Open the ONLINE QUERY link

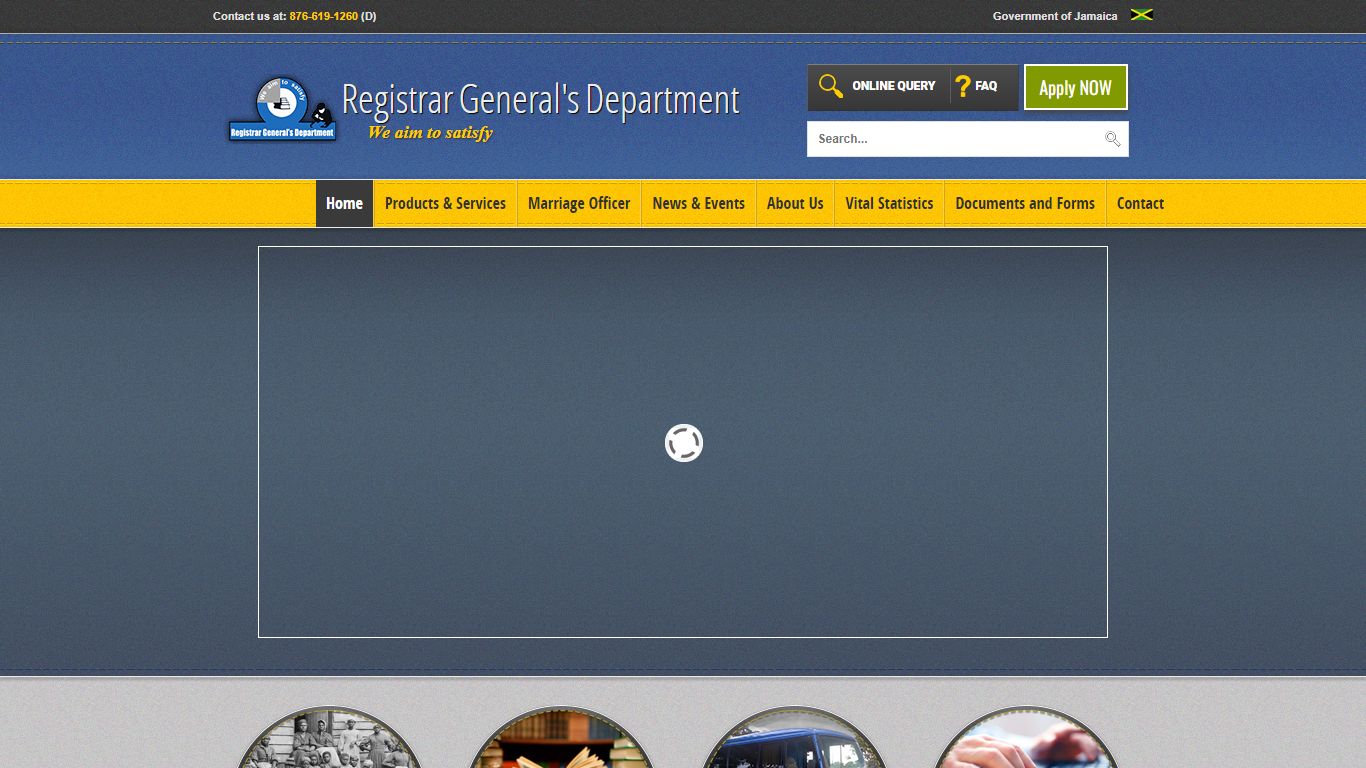893,86
